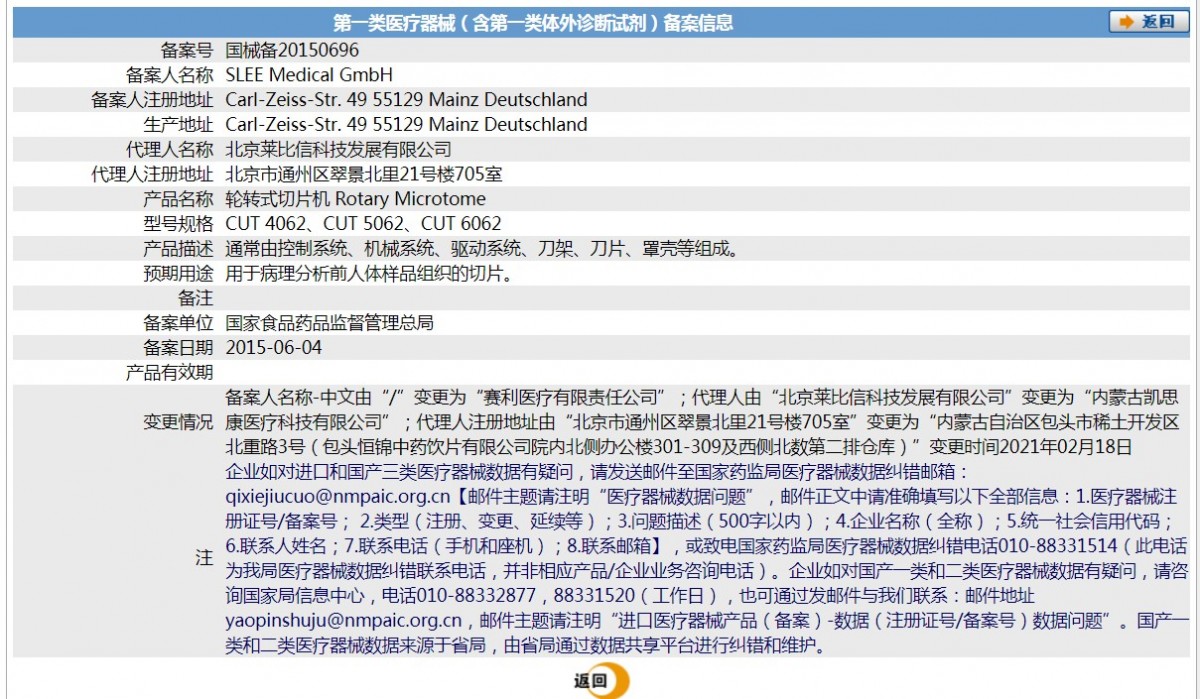The height and width of the screenshot is (699, 1200).
Task: Click the 备案单位 field label
Action: (x=178, y=323)
